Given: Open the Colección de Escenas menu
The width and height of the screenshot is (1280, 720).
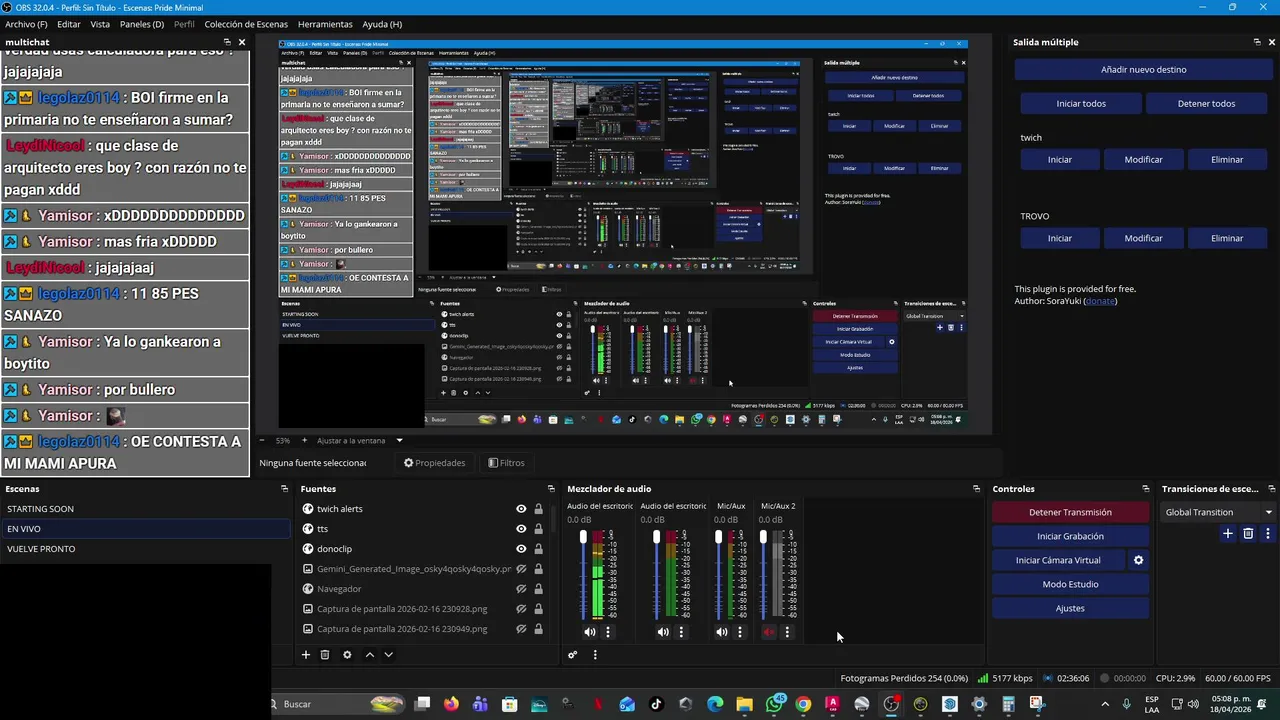Looking at the screenshot, I should click(x=246, y=24).
